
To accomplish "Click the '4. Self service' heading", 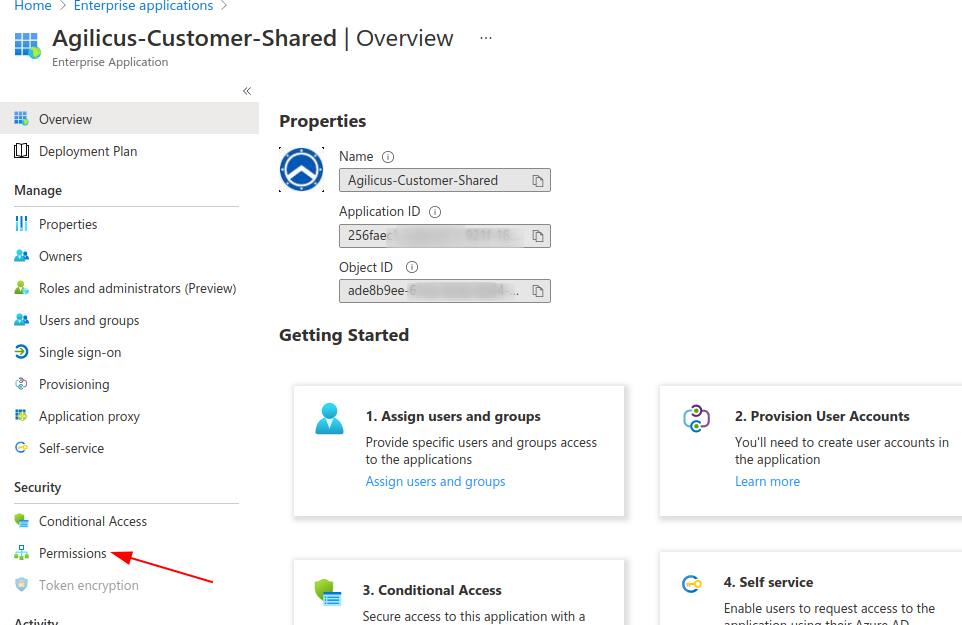I will coord(768,582).
